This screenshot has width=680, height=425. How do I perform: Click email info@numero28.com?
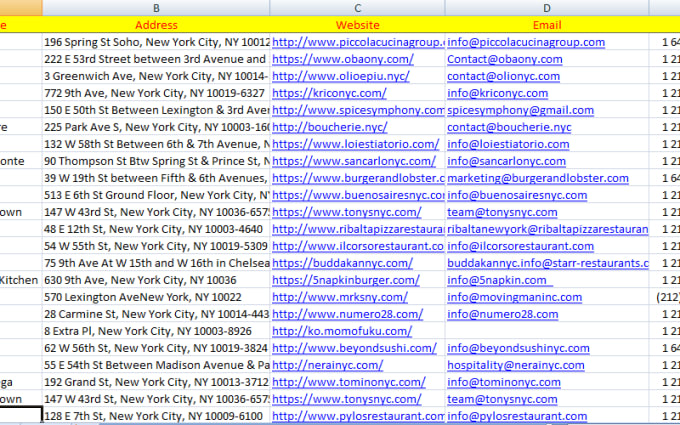click(503, 314)
